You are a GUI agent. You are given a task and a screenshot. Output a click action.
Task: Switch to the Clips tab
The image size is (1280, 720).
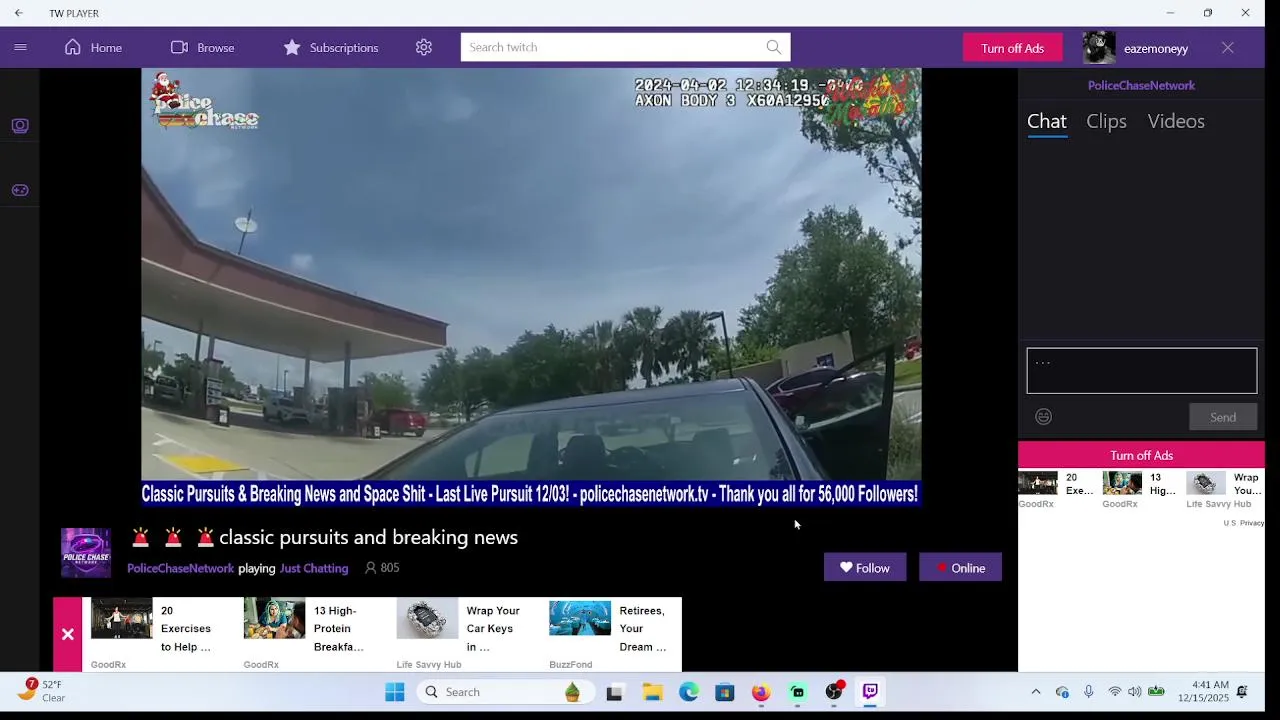point(1106,121)
